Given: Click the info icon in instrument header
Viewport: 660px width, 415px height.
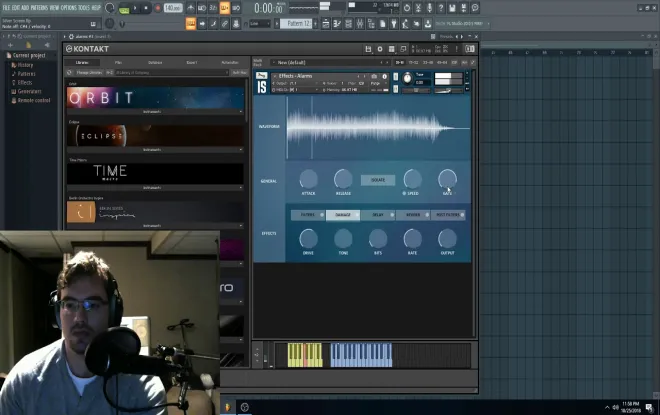Looking at the screenshot, I should coord(384,76).
